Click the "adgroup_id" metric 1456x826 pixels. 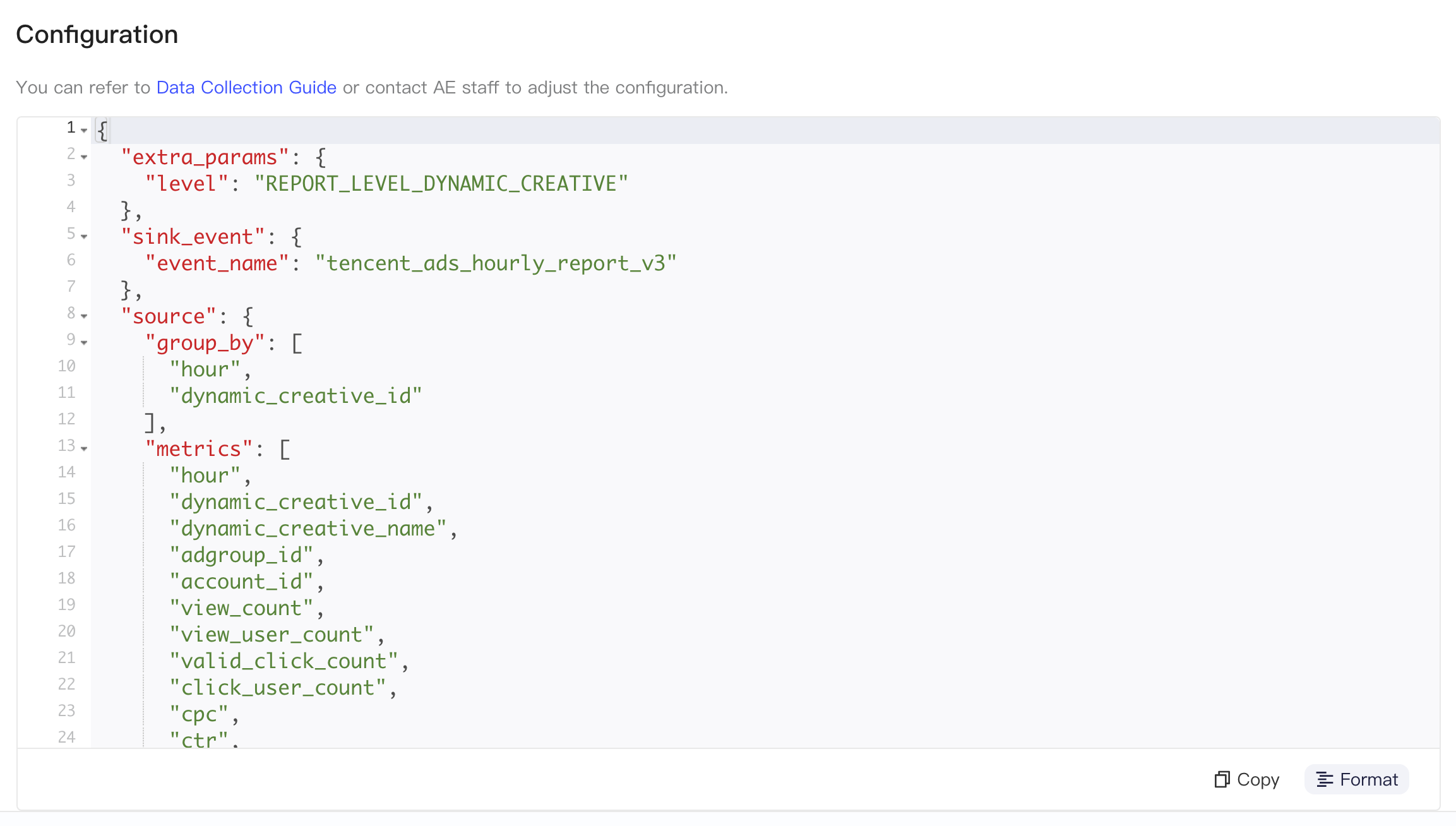(x=241, y=554)
